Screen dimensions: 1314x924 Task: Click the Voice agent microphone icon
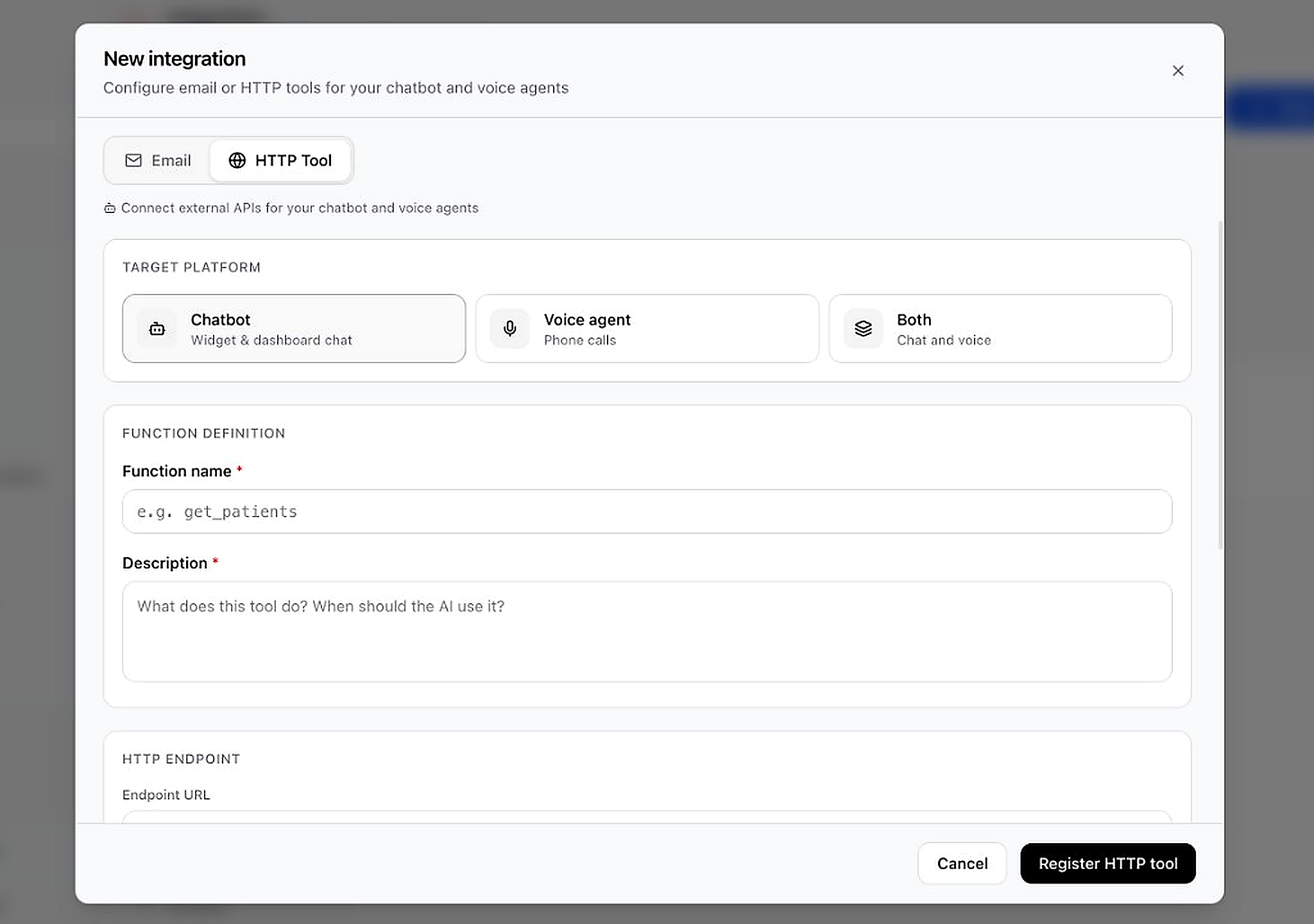pos(510,329)
